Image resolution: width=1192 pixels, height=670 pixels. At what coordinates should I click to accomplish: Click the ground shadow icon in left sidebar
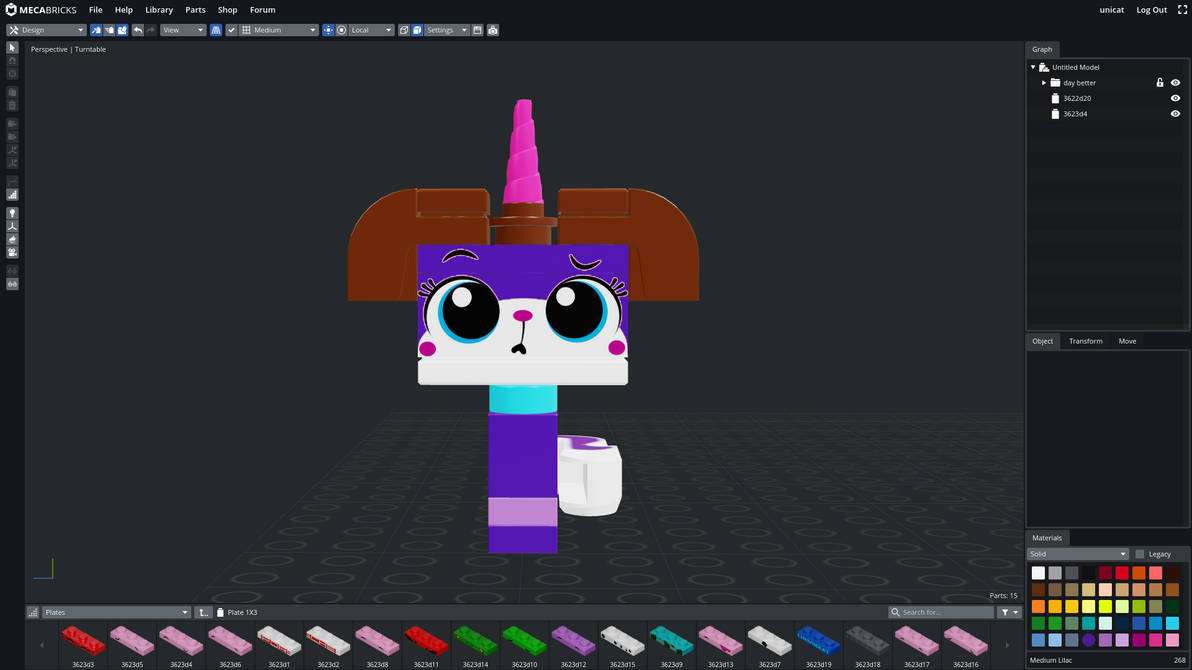12,240
